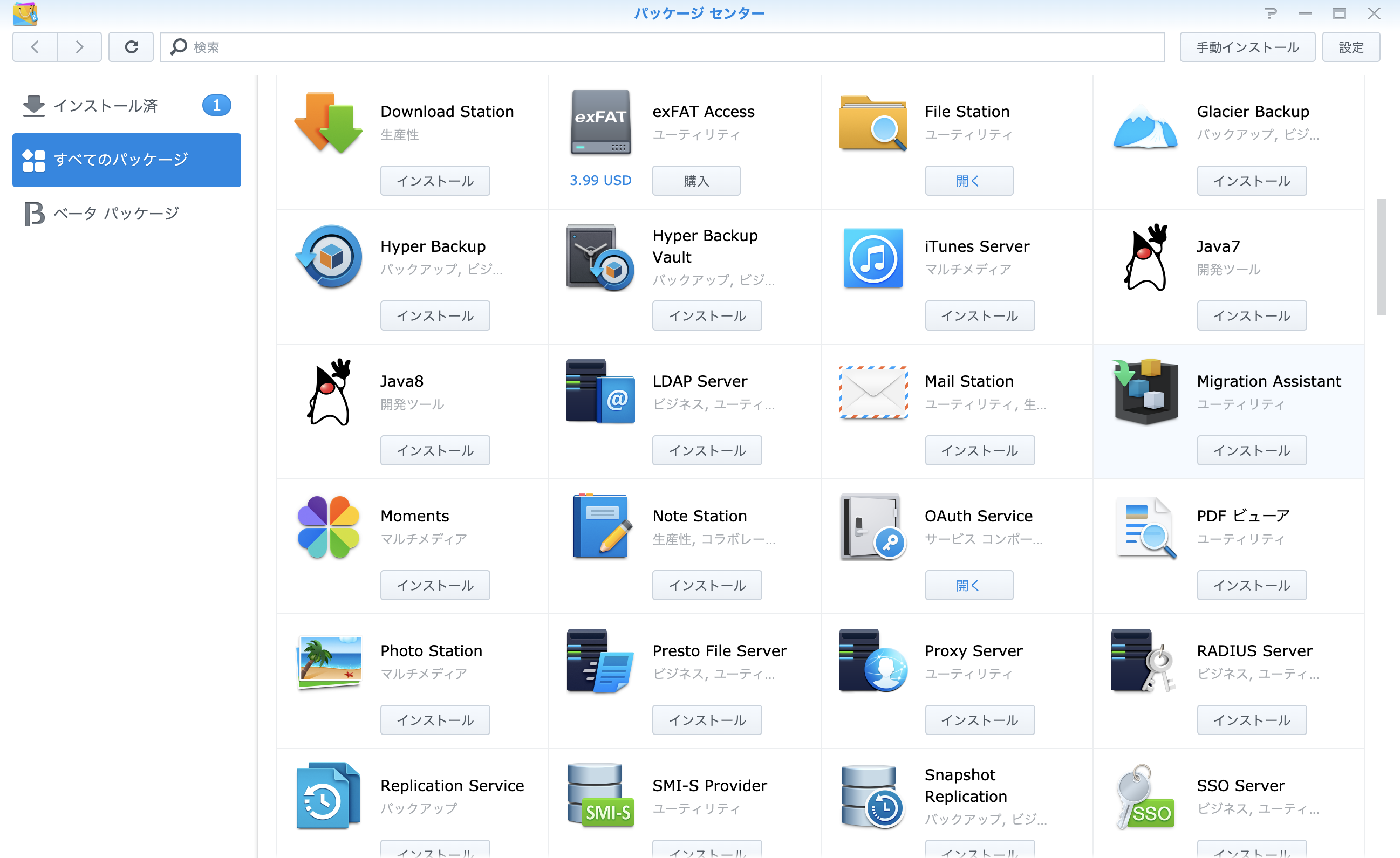Go forward with the right arrow button
The width and height of the screenshot is (1400, 858).
click(x=79, y=47)
